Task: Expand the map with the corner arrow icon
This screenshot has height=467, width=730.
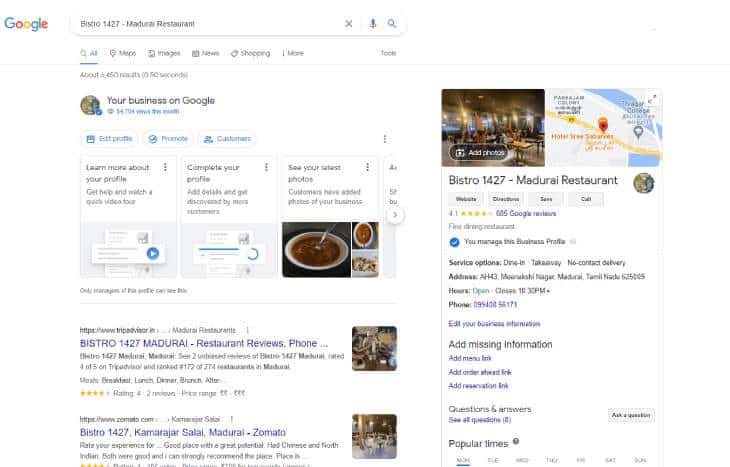Action: [x=652, y=99]
